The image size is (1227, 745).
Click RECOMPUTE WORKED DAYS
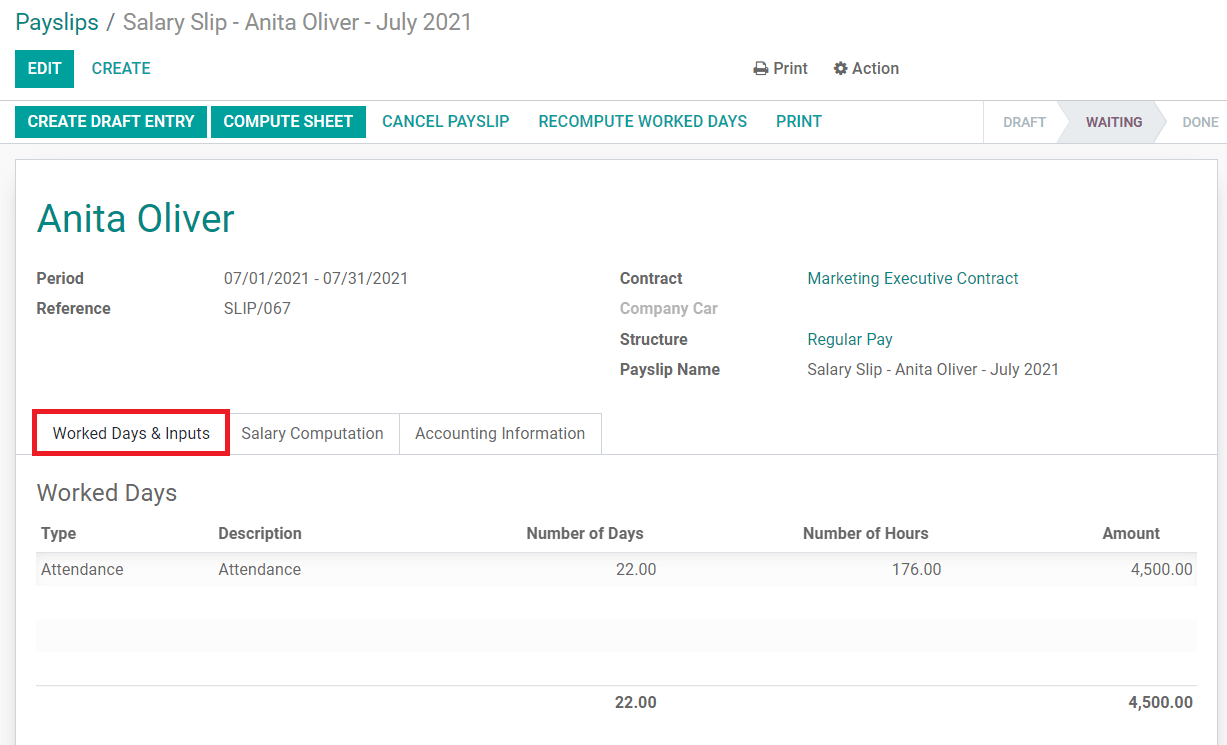click(642, 122)
